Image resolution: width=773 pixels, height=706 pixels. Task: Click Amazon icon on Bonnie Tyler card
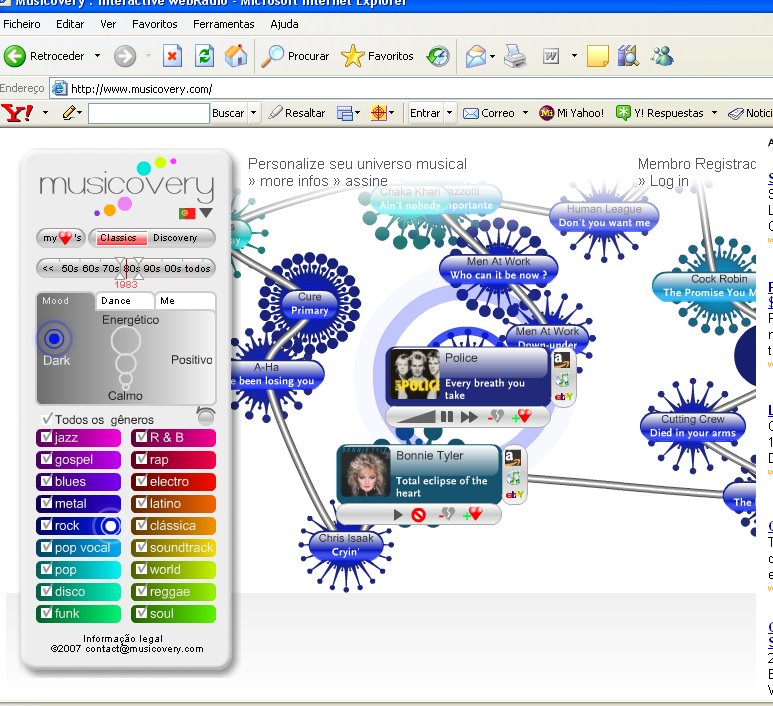tap(512, 458)
